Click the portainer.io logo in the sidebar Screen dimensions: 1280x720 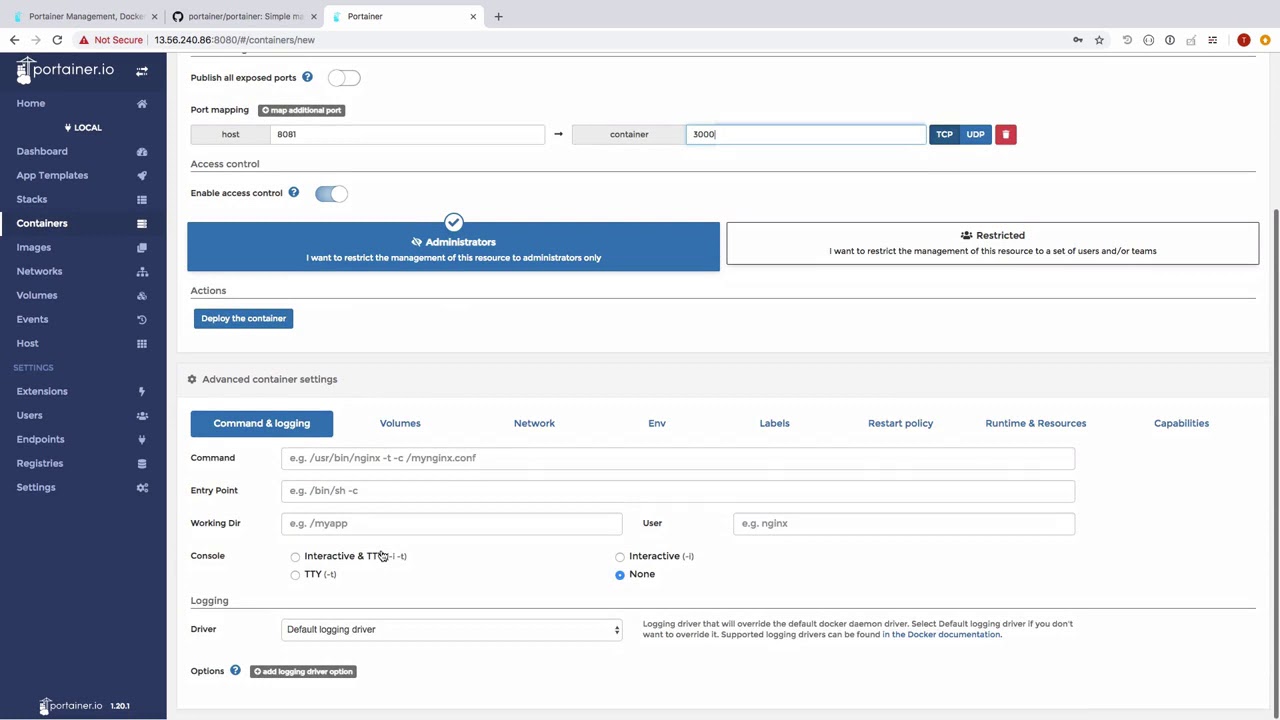[65, 70]
